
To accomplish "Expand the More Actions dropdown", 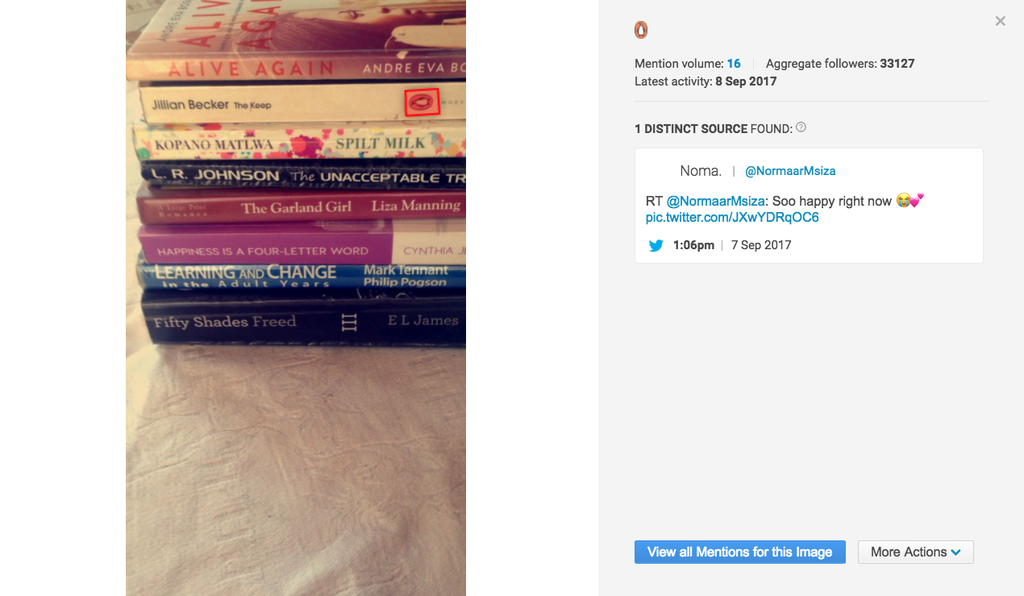I will pos(916,552).
